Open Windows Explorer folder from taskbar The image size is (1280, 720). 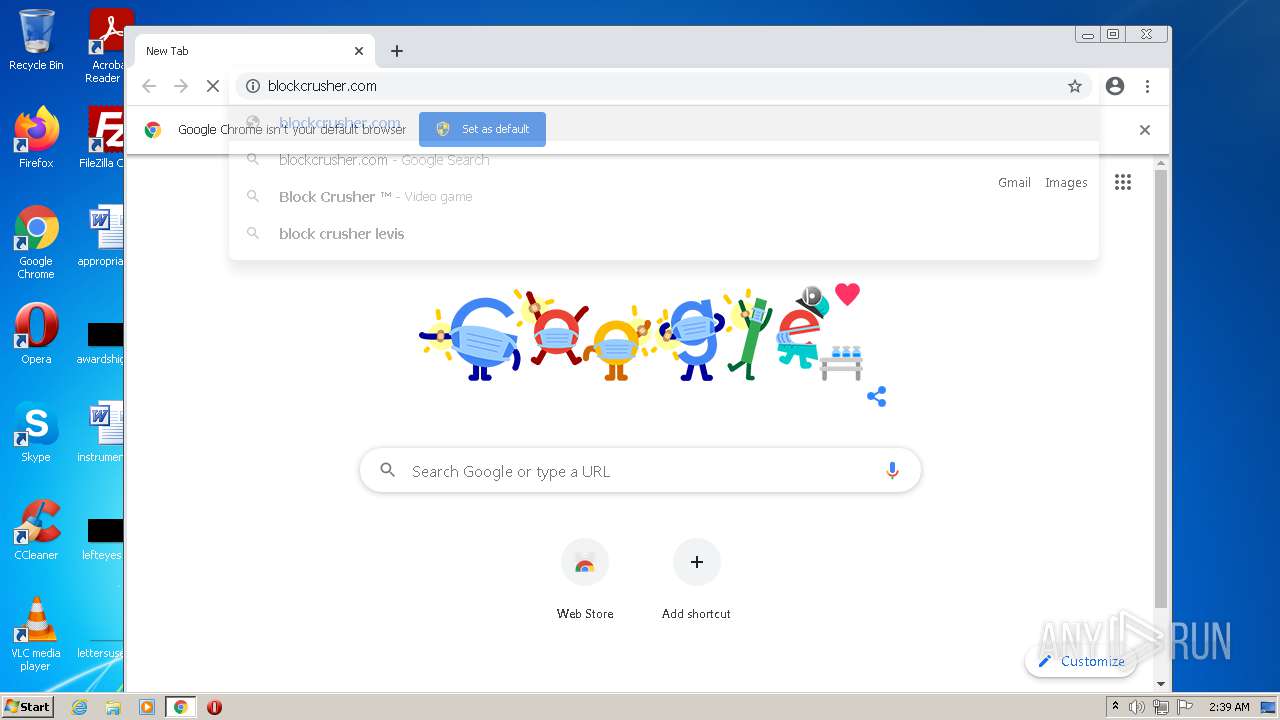(113, 707)
